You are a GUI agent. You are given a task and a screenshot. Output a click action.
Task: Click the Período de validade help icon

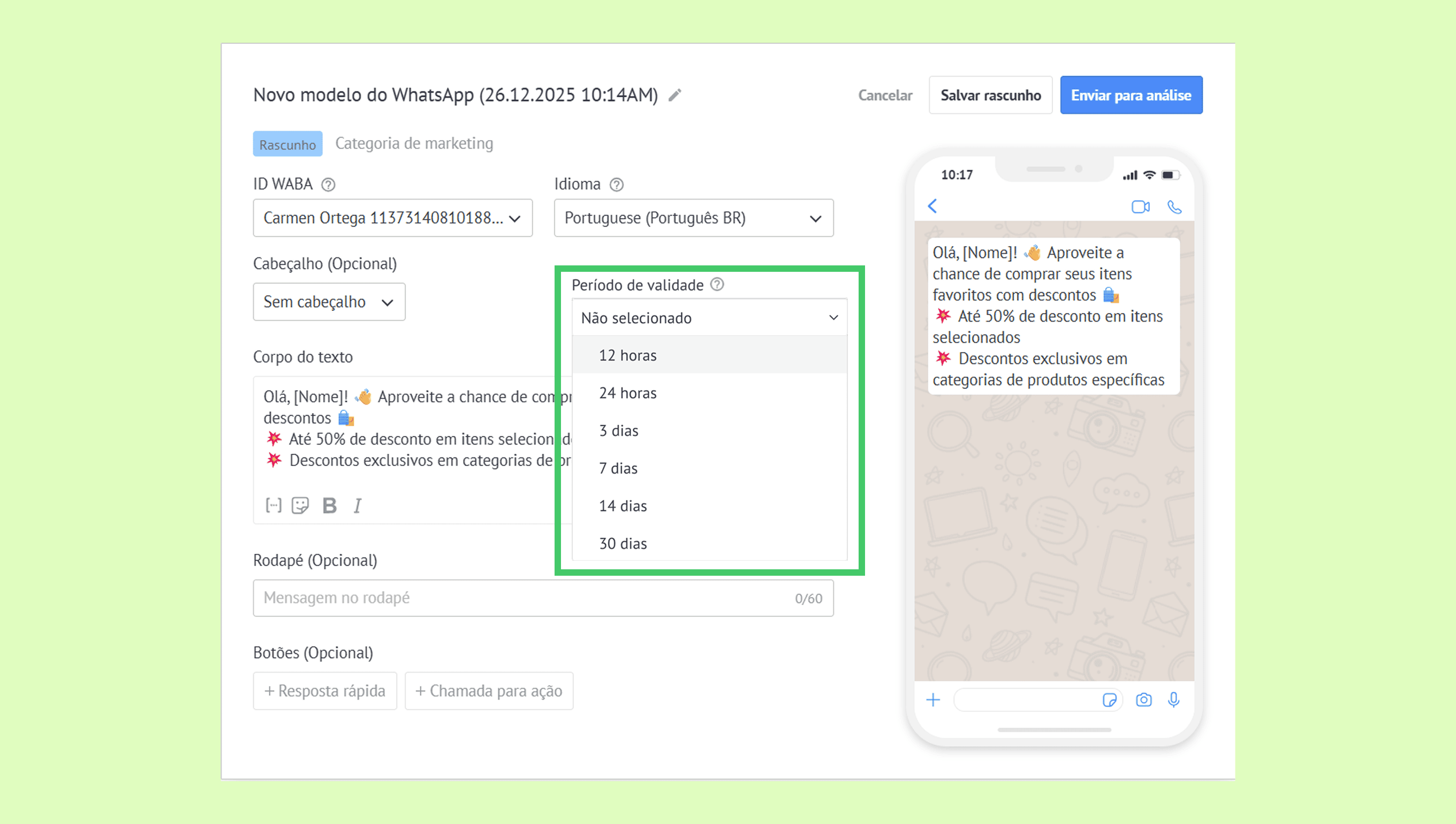point(717,284)
